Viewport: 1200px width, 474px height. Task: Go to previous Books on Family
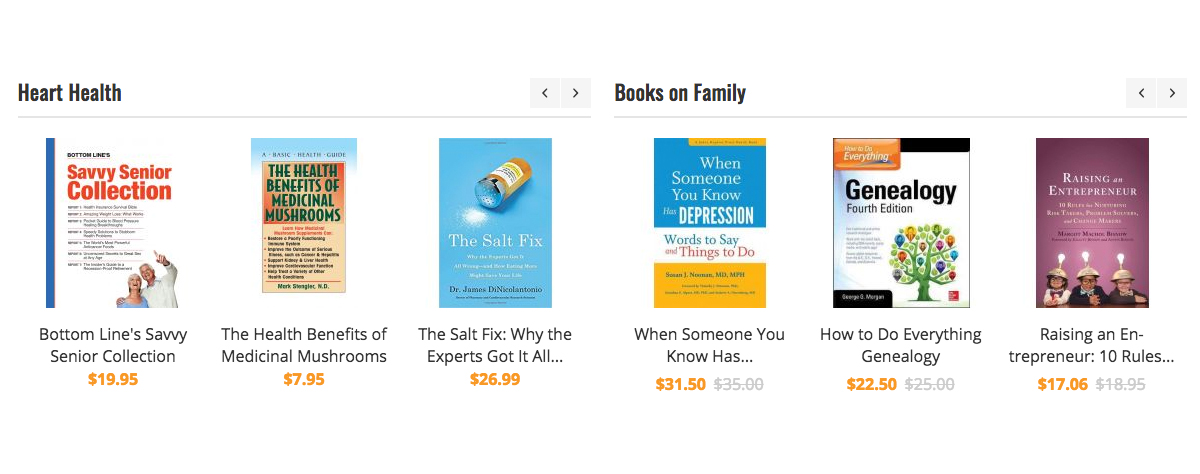pos(1141,93)
